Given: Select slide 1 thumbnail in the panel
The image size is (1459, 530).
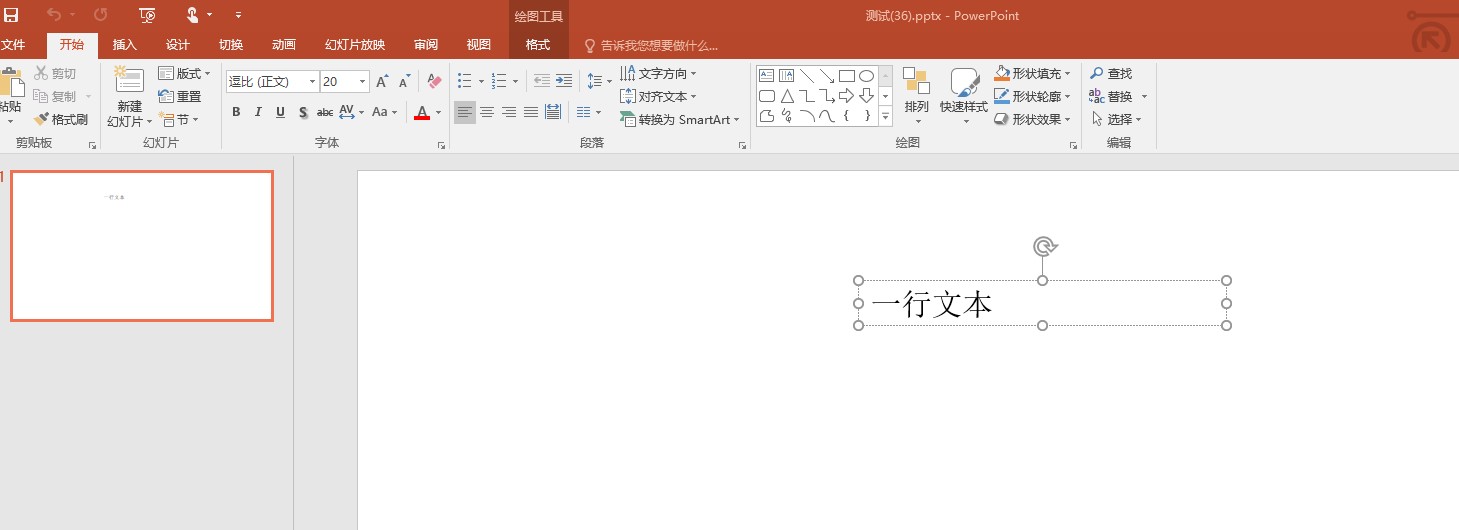Looking at the screenshot, I should click(x=142, y=246).
